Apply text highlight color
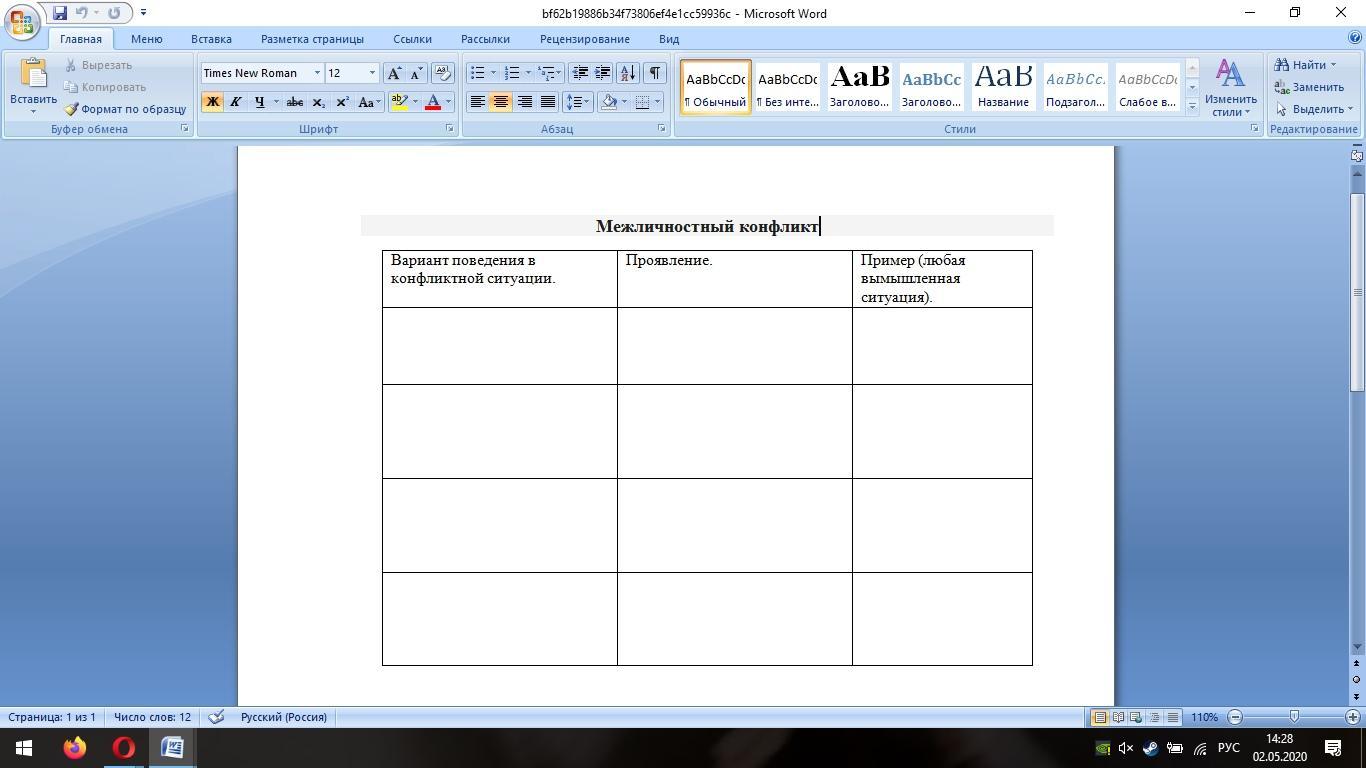1366x768 pixels. coord(399,102)
